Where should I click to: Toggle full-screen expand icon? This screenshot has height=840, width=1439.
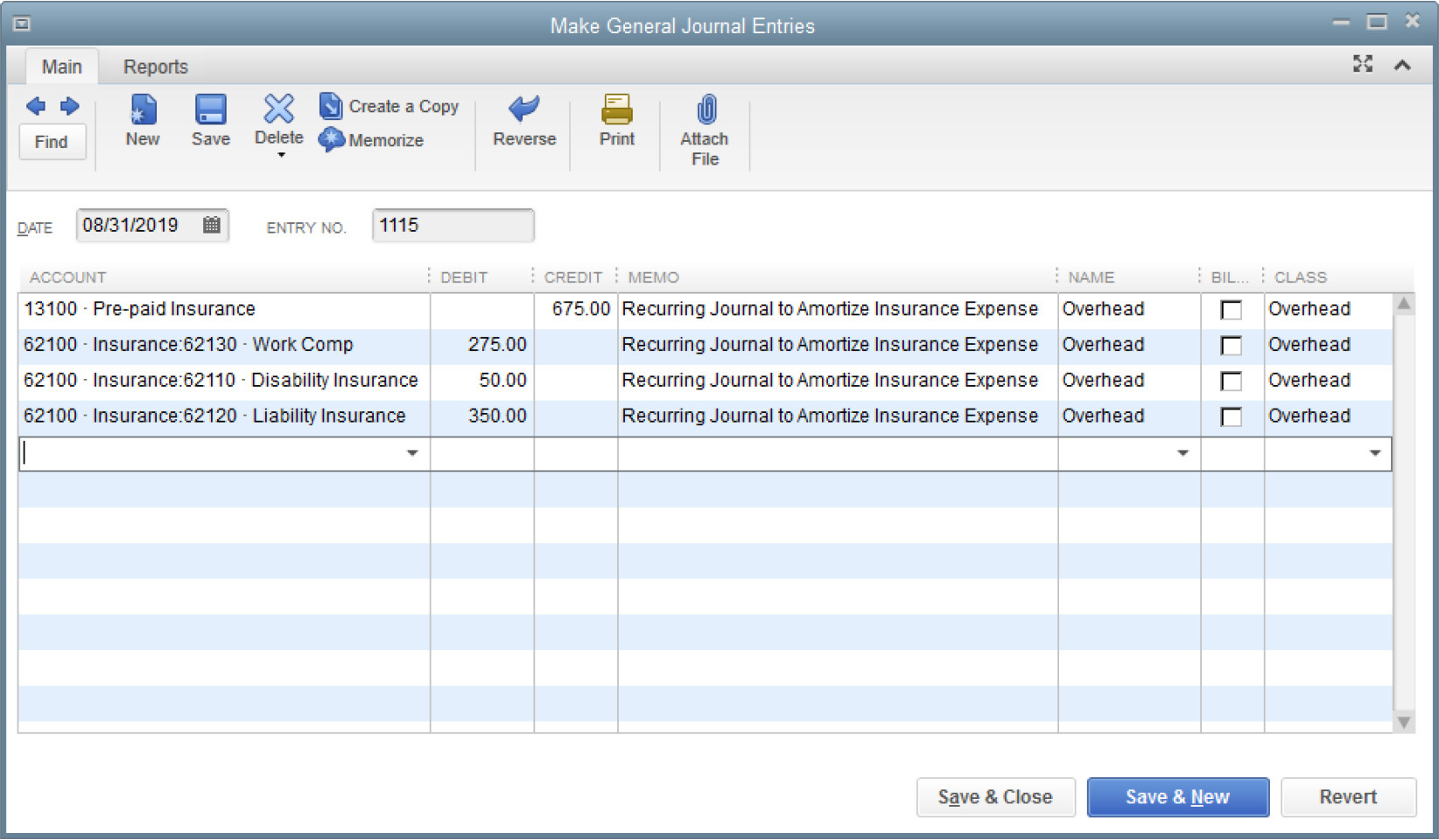[x=1363, y=64]
